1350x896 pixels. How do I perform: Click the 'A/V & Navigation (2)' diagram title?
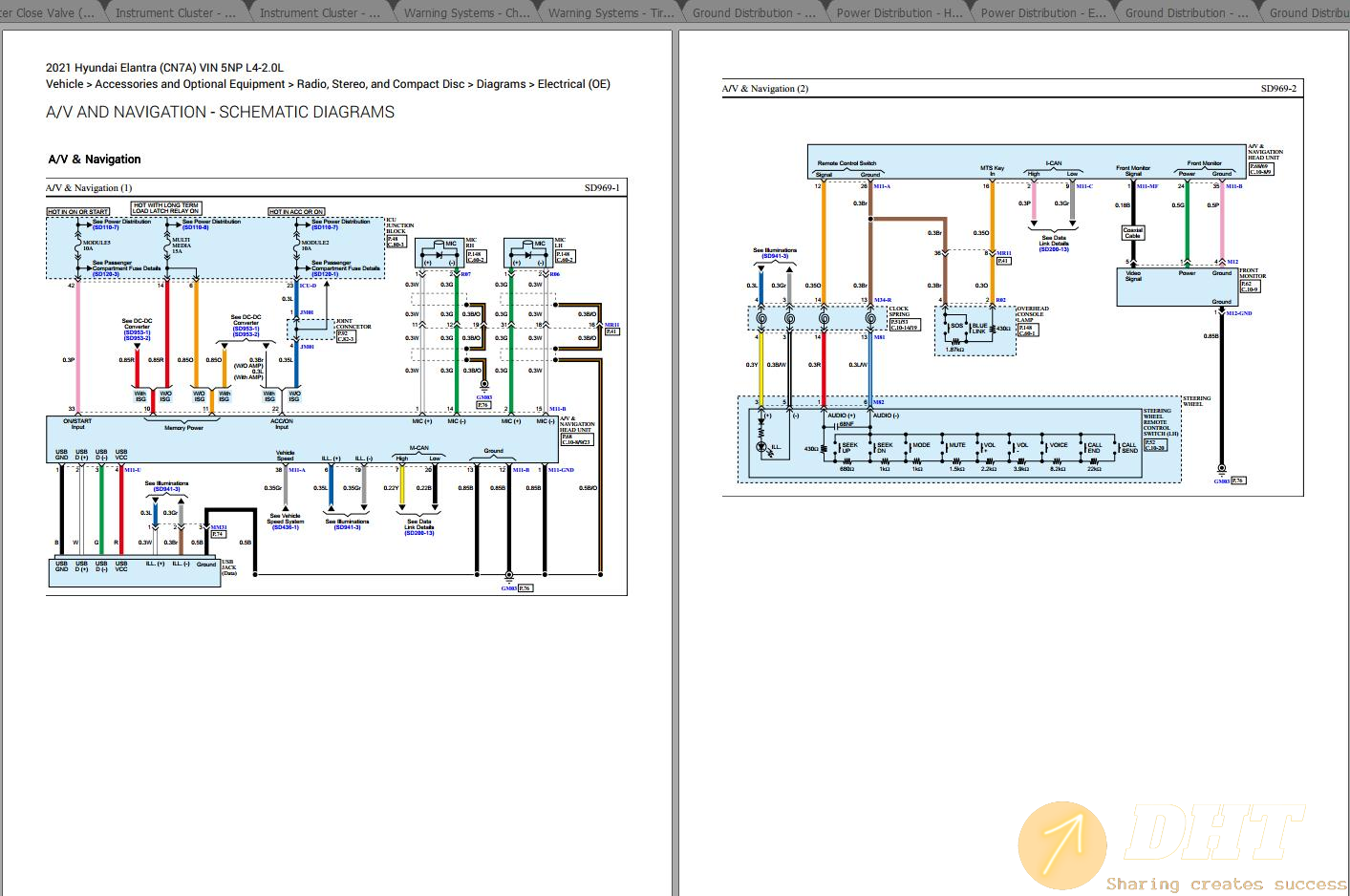(x=765, y=89)
